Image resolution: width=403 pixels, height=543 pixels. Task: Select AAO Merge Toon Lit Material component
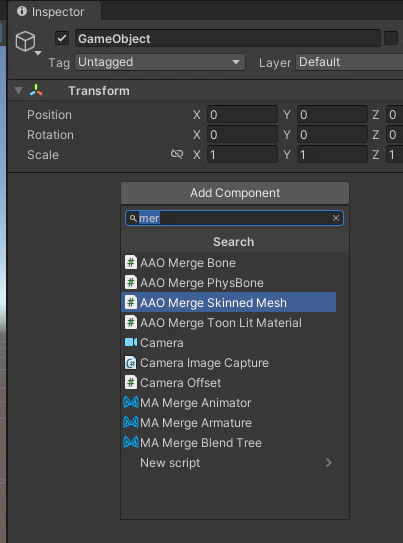tap(229, 323)
